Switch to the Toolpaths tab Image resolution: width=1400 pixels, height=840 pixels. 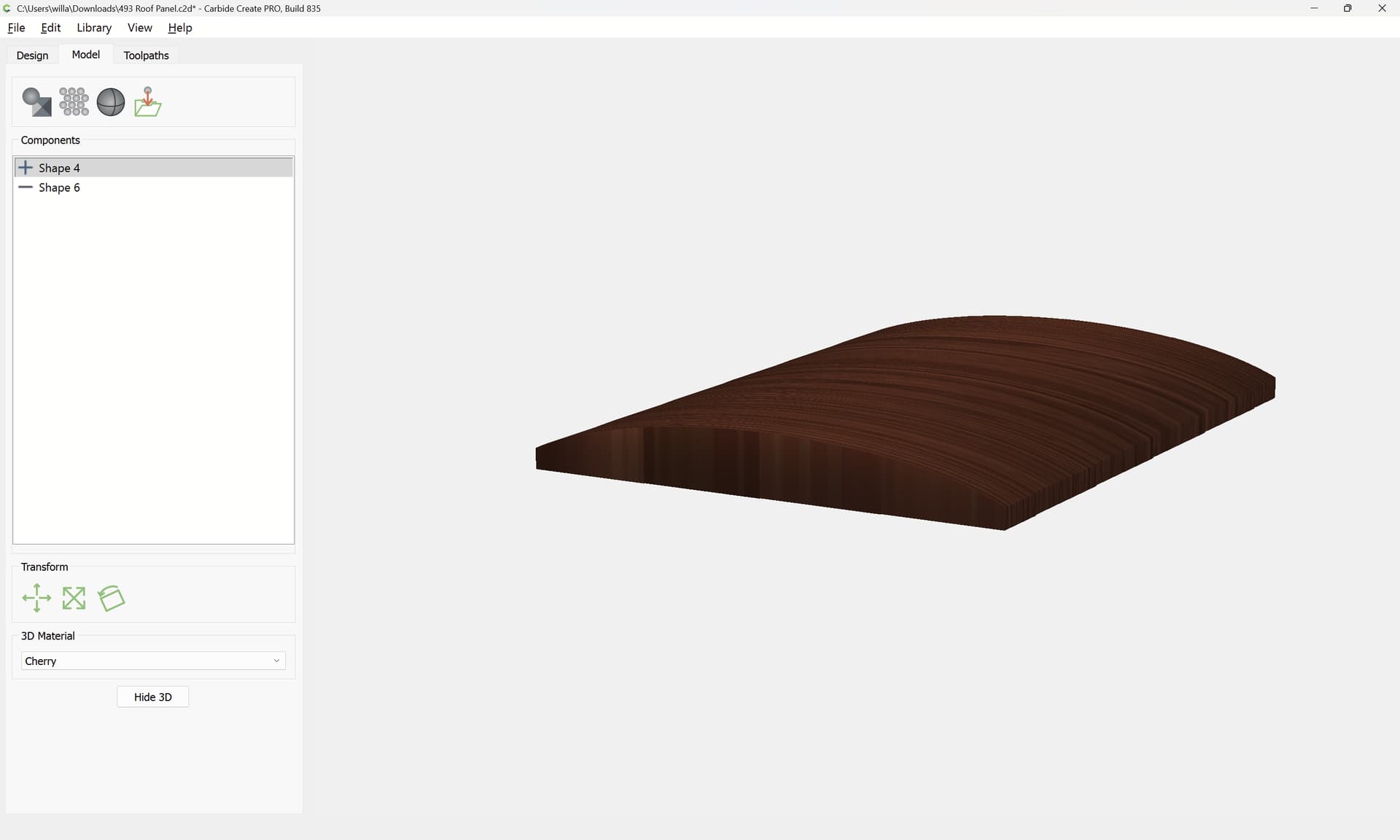[x=146, y=55]
